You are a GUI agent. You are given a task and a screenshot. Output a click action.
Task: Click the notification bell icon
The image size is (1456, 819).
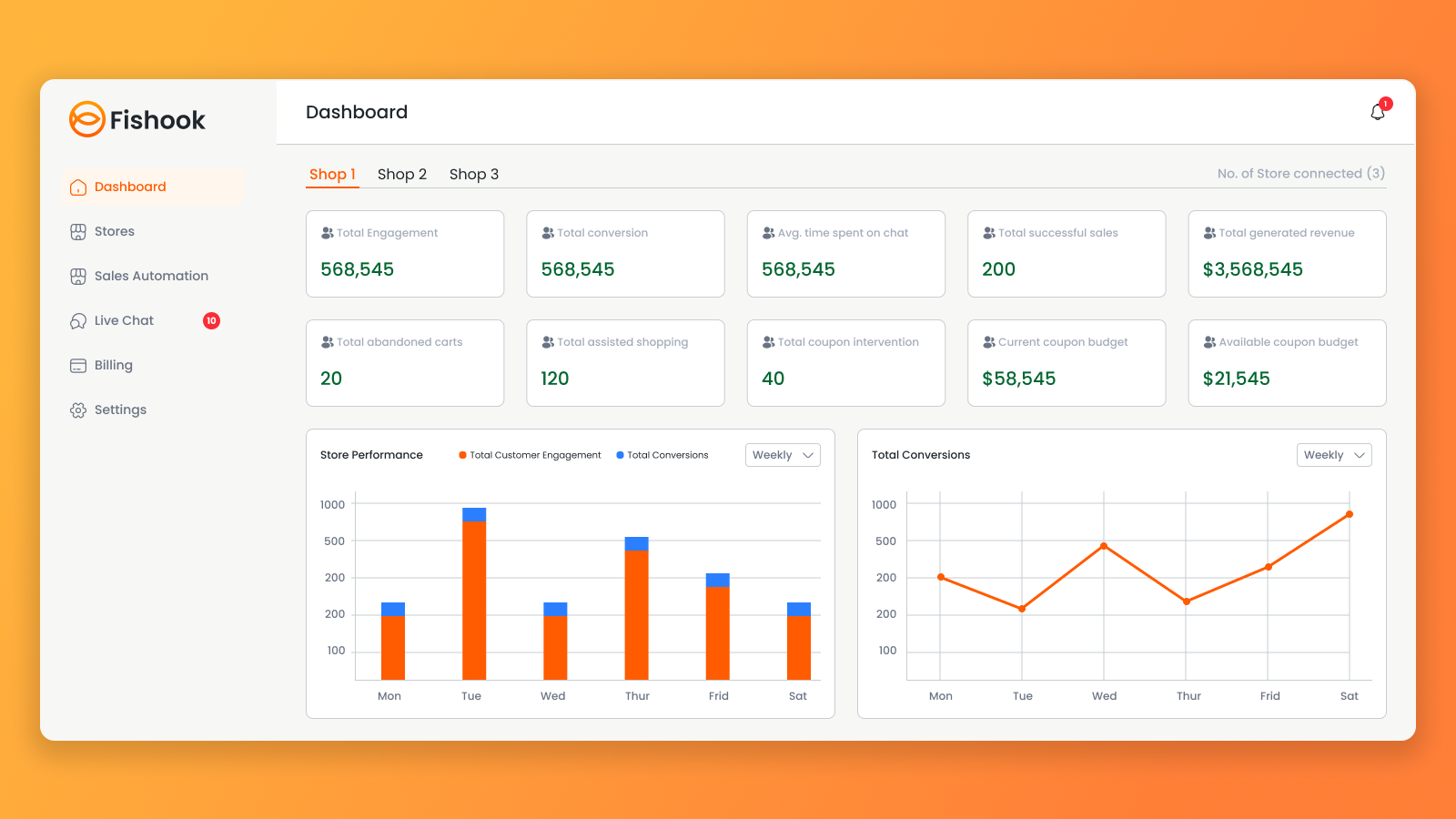coord(1376,111)
